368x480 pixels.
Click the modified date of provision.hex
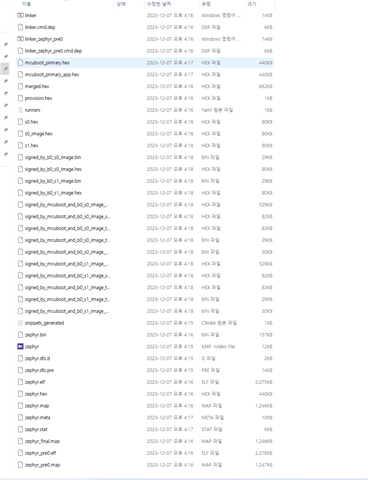coord(170,98)
